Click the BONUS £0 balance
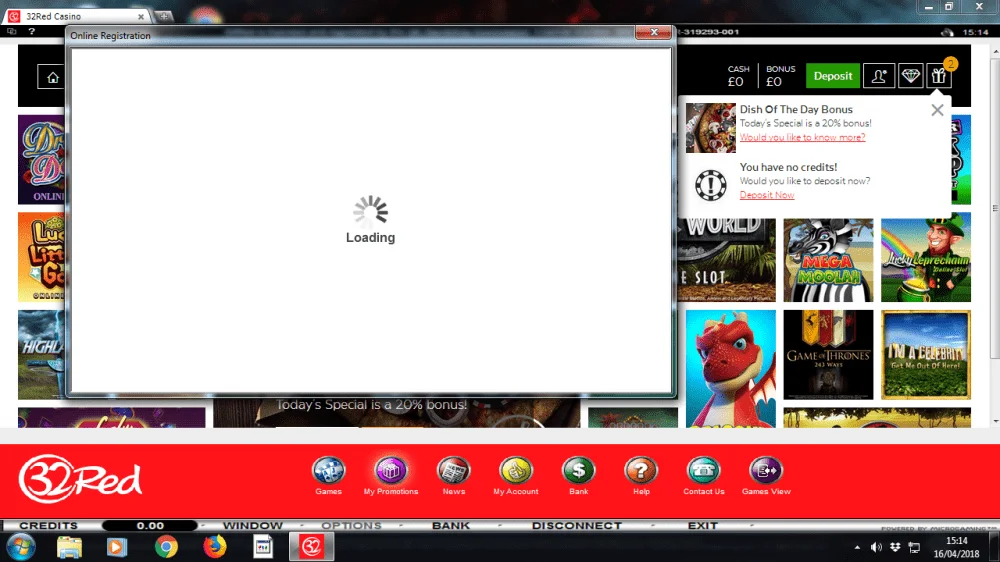 tap(780, 76)
